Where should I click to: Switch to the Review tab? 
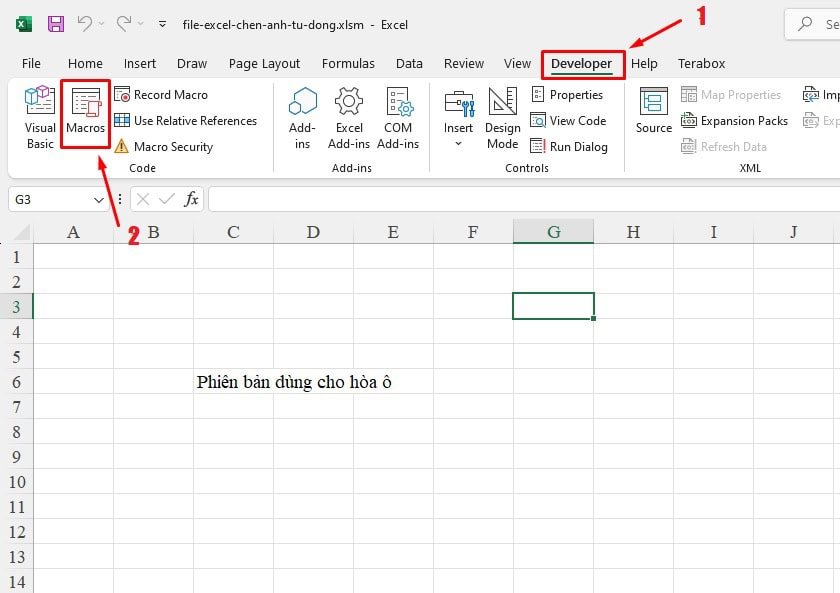[x=464, y=63]
